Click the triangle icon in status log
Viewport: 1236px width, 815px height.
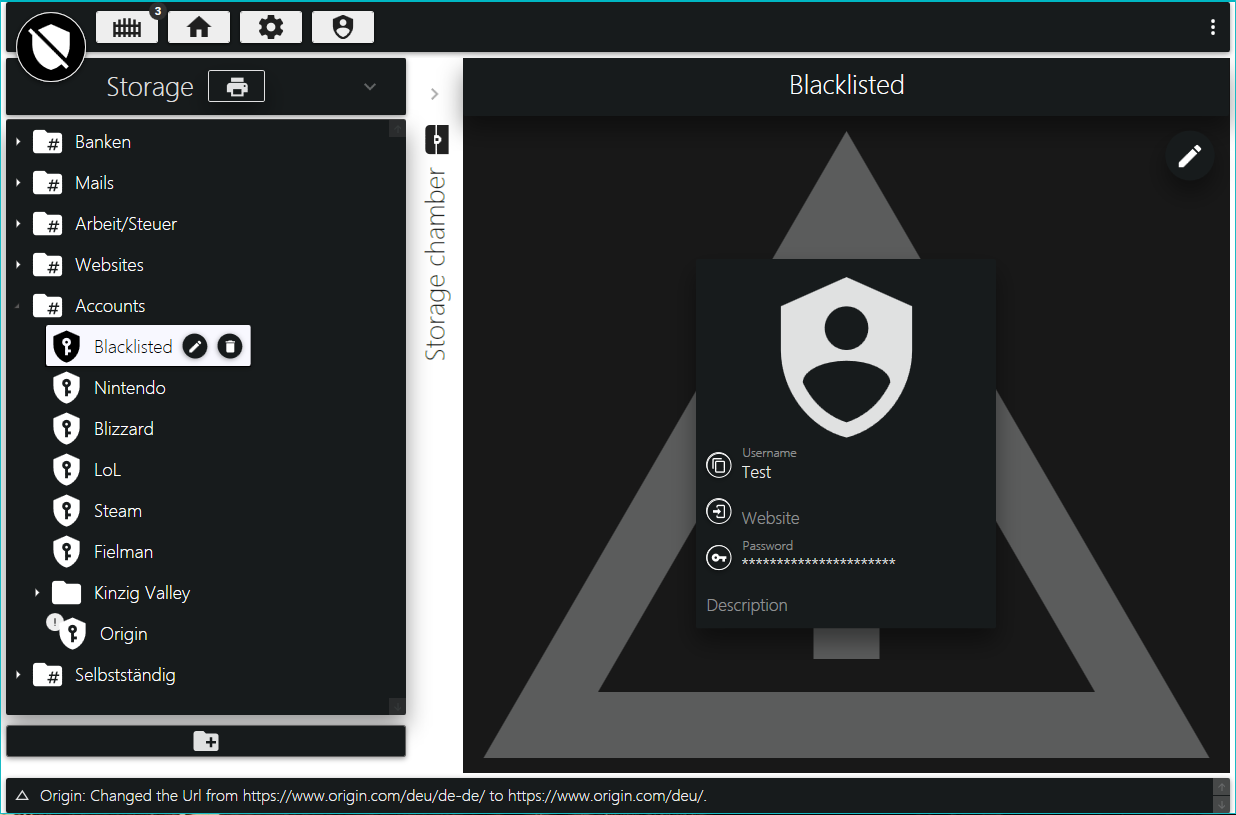click(22, 797)
